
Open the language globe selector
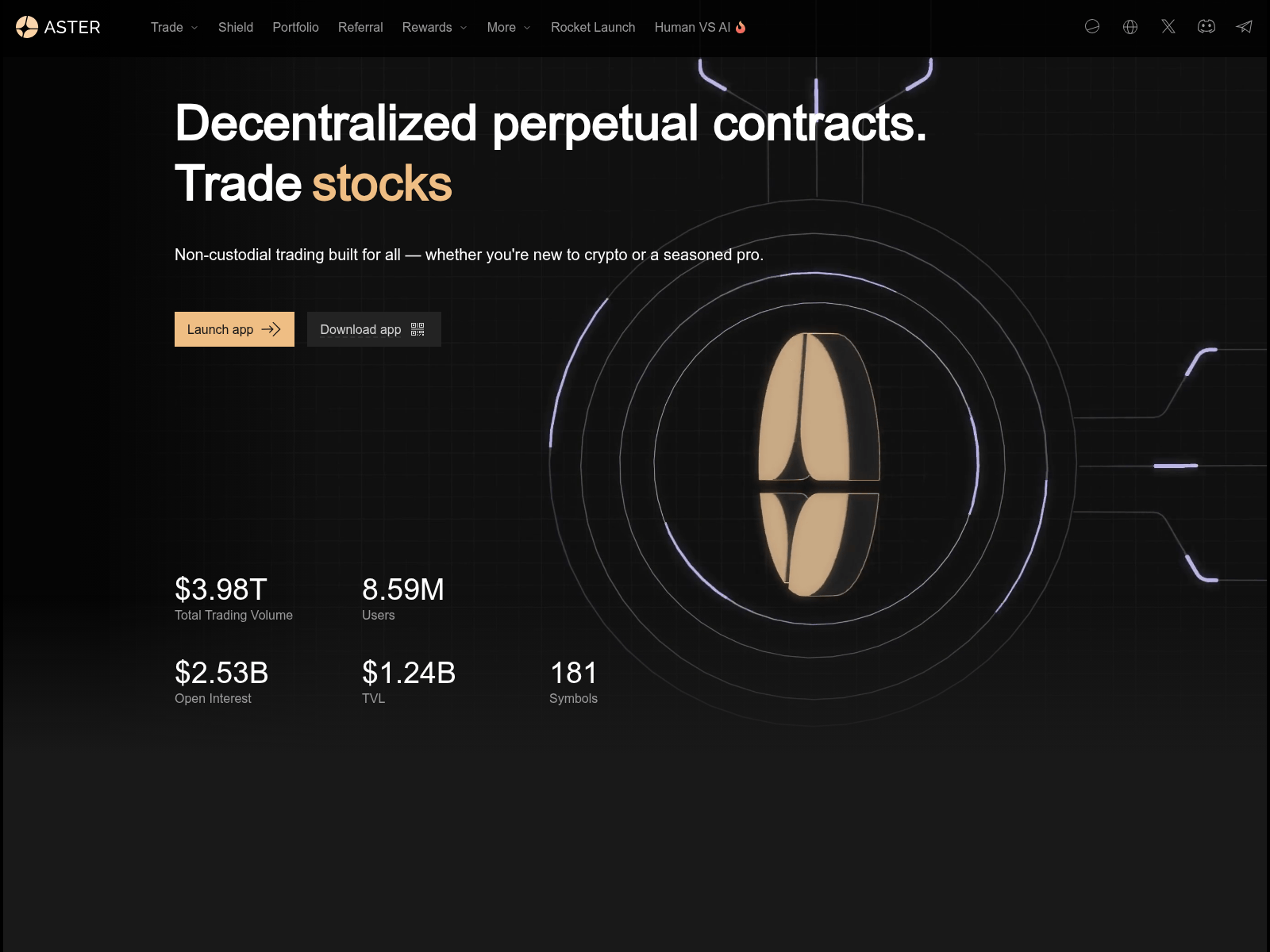pos(1130,27)
